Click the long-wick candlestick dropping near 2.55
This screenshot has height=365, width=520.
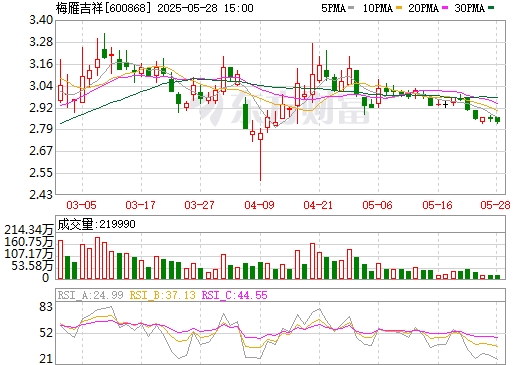[260, 154]
